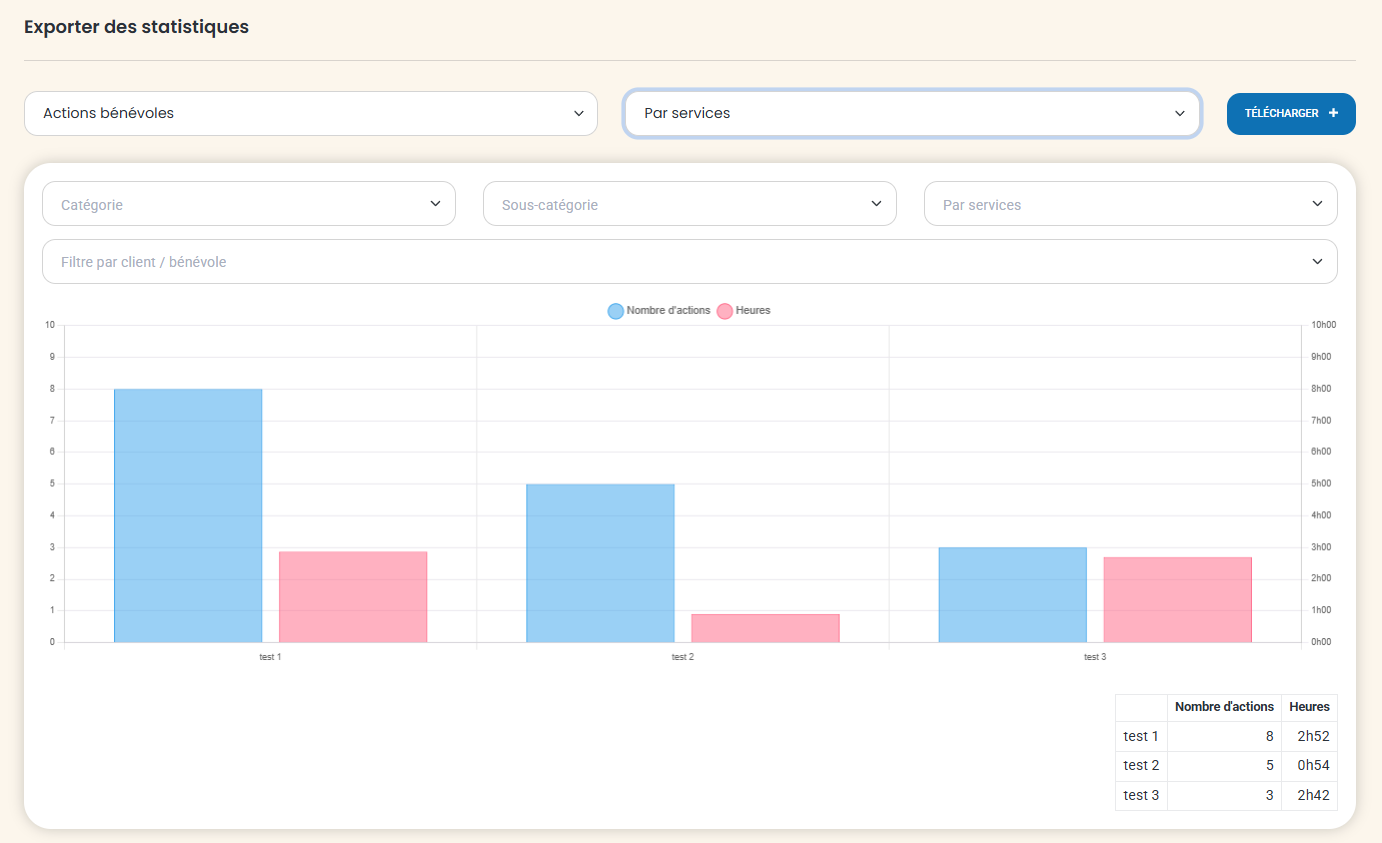The width and height of the screenshot is (1382, 843).
Task: Click the Nombre d'actions table column header
Action: click(x=1224, y=707)
